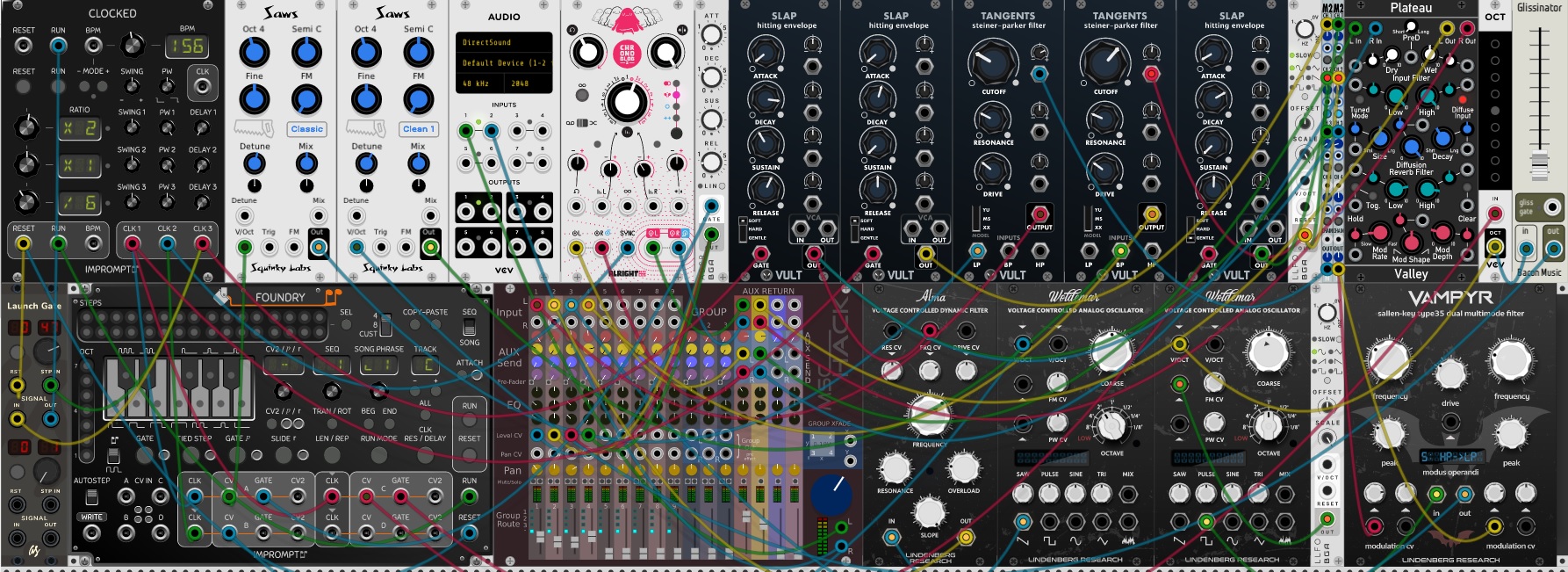Viewport: 1568px width, 572px height.
Task: Flip the Foundry 4/8/CUST switch
Action: click(385, 323)
